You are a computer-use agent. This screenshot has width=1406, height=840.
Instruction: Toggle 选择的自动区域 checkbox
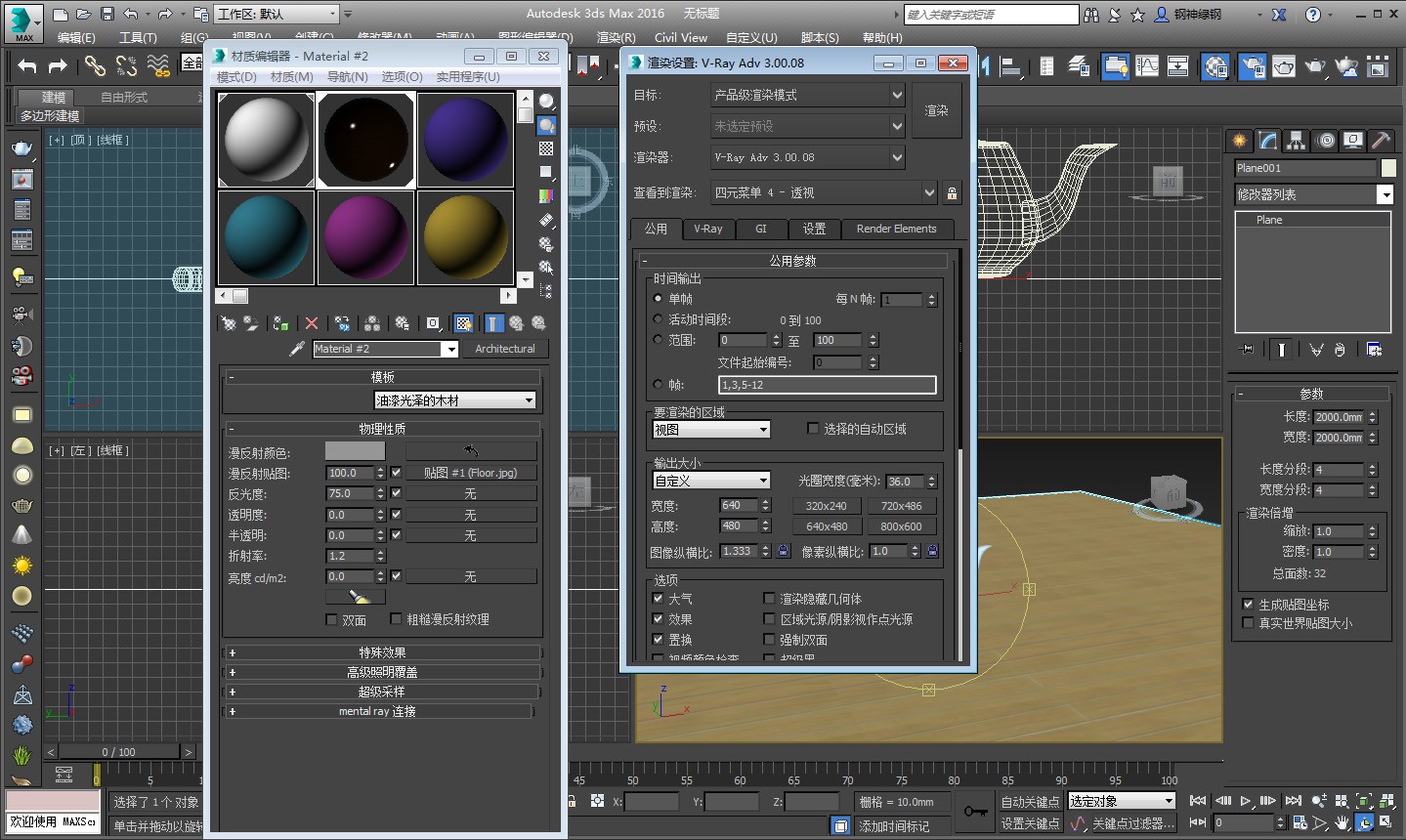(x=813, y=428)
